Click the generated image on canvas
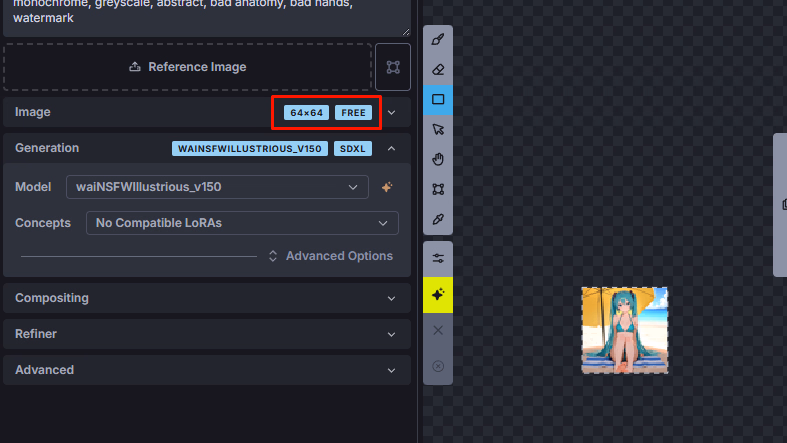787x443 pixels. [625, 330]
